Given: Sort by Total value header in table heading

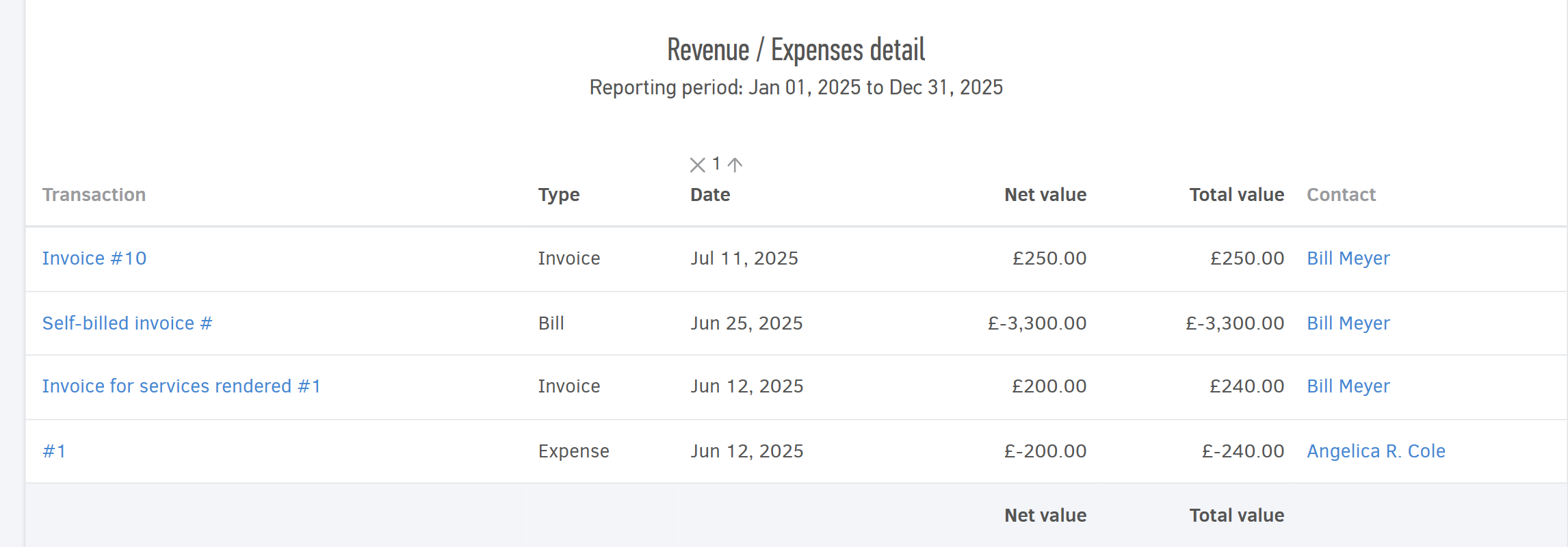Looking at the screenshot, I should click(x=1236, y=195).
